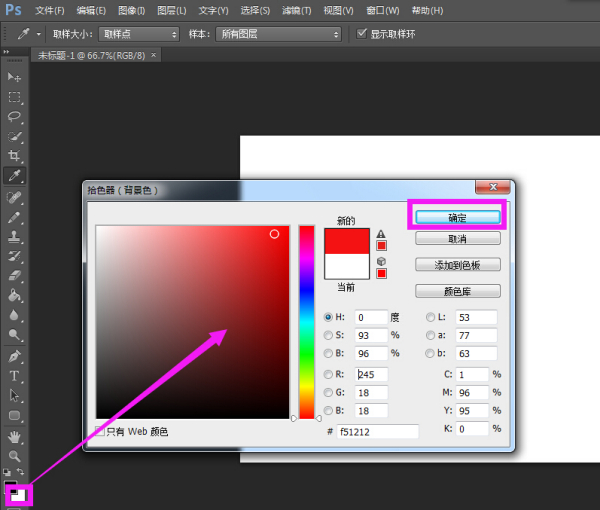The image size is (600, 510).
Task: Expand the collapsed toolbox double-arrow
Action: [x=6, y=52]
